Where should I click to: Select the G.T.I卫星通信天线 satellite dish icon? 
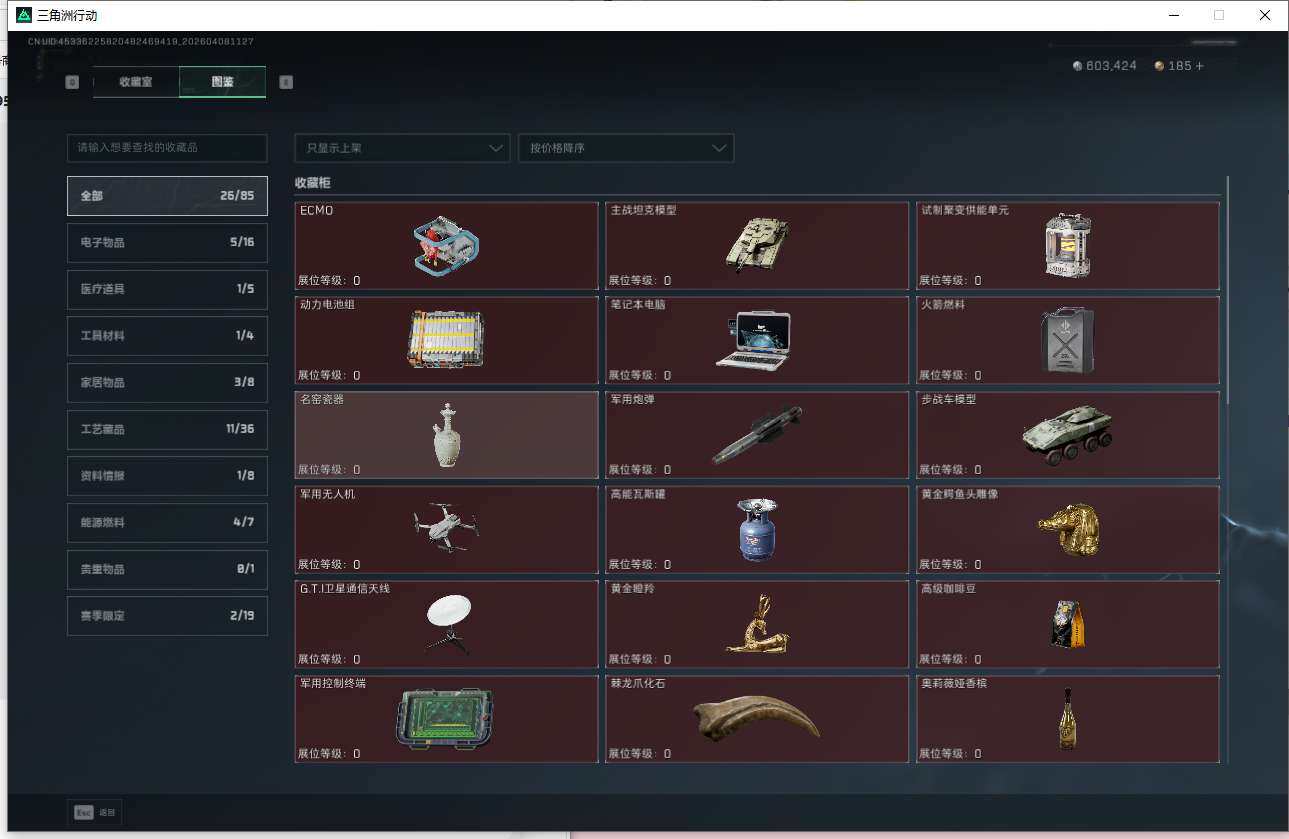point(447,624)
